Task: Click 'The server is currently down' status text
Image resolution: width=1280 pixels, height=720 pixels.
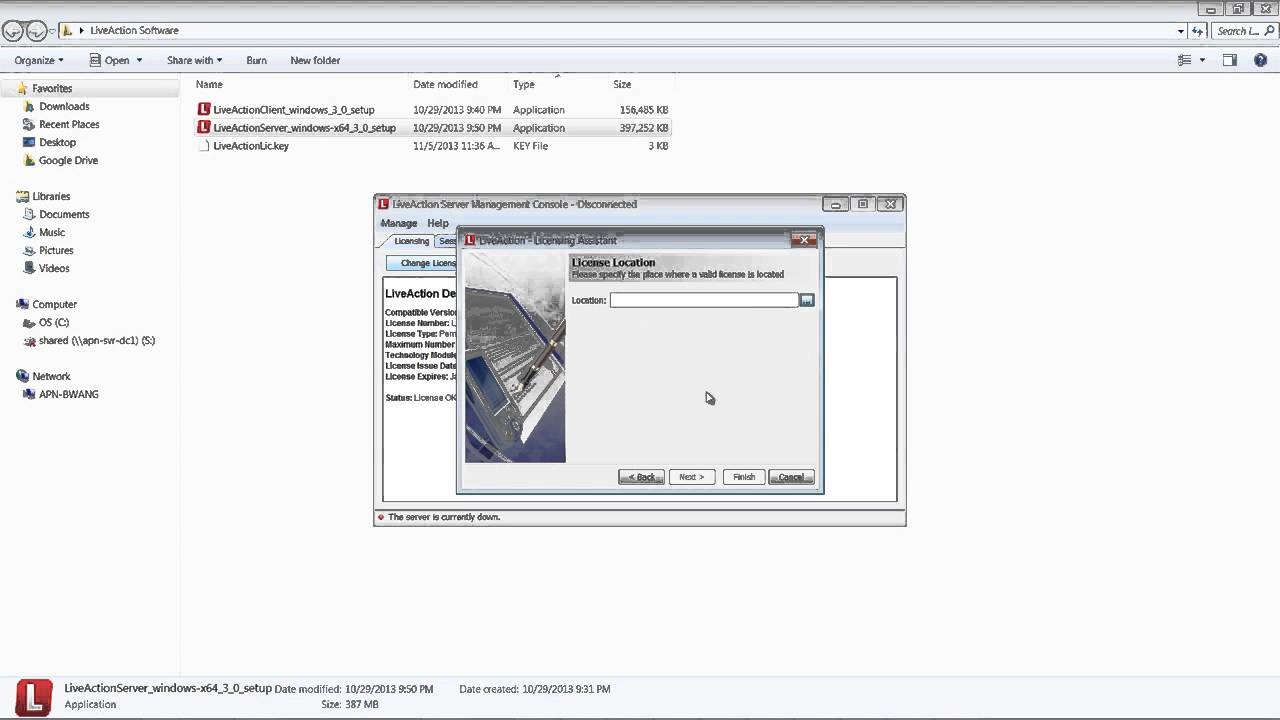Action: [x=444, y=517]
